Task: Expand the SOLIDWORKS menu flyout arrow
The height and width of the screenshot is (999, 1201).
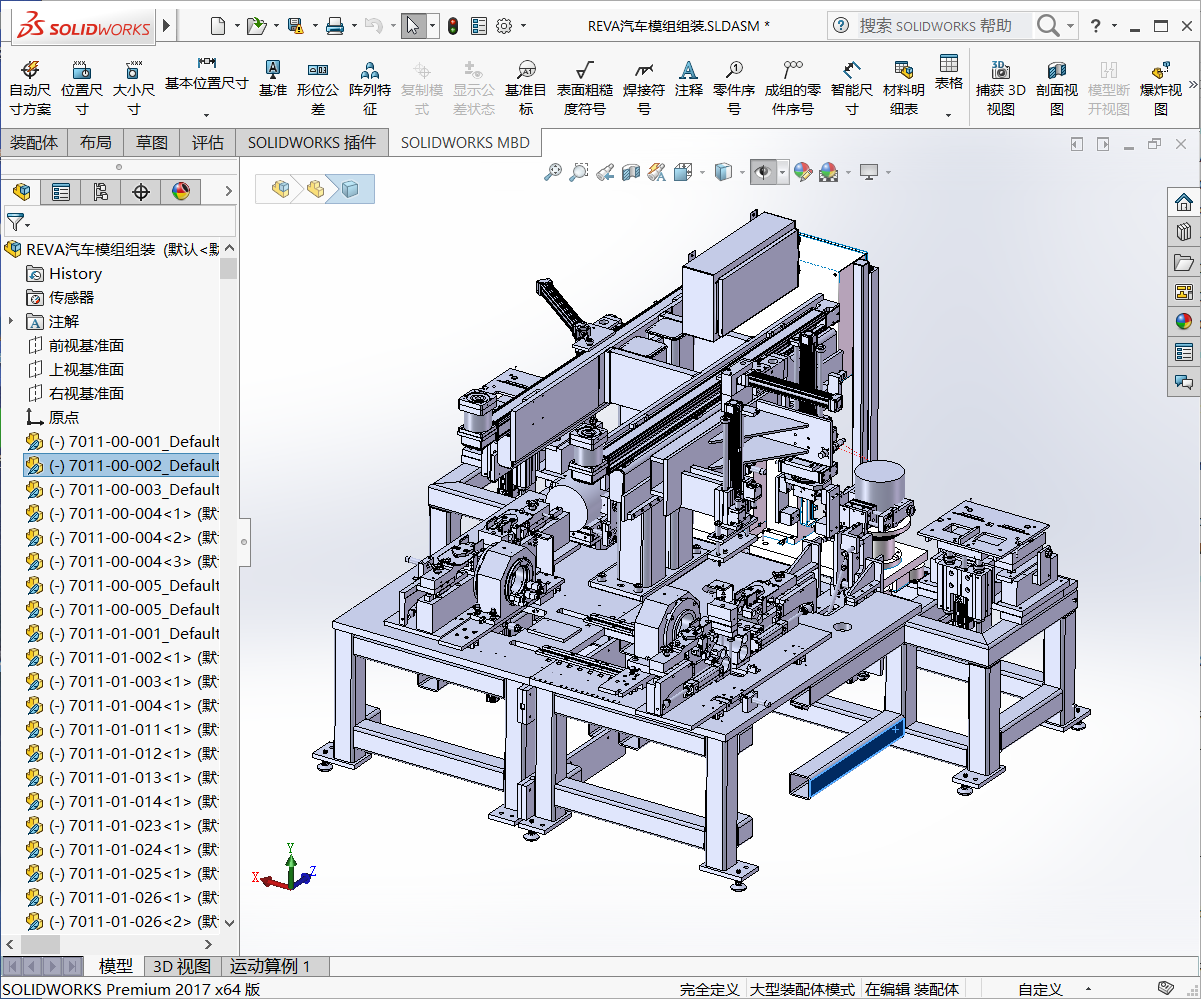Action: pos(166,26)
